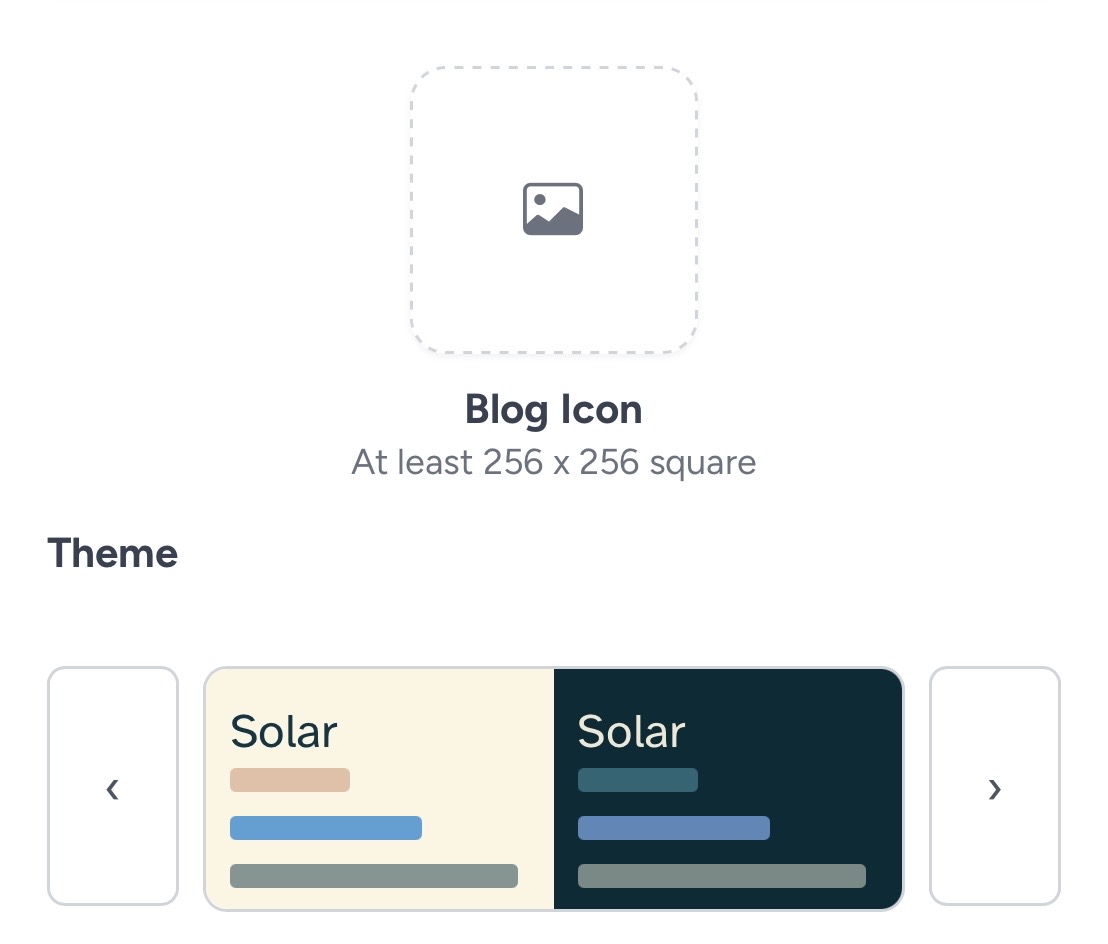The height and width of the screenshot is (944, 1108).
Task: Click the left carousel button box
Action: pyautogui.click(x=113, y=720)
